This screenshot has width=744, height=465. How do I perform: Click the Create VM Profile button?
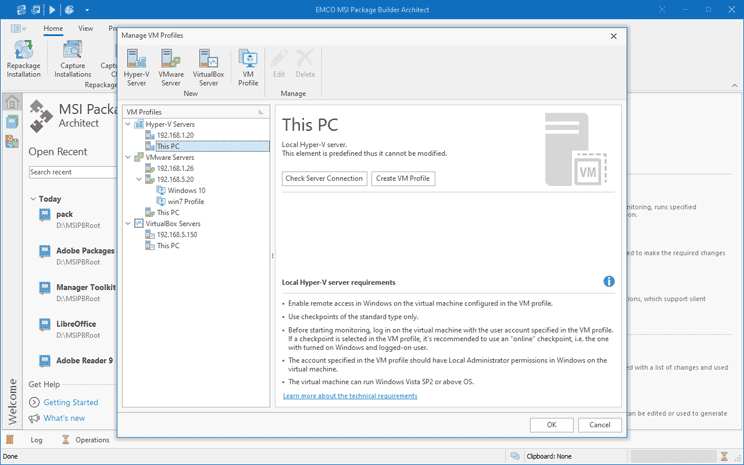point(403,178)
